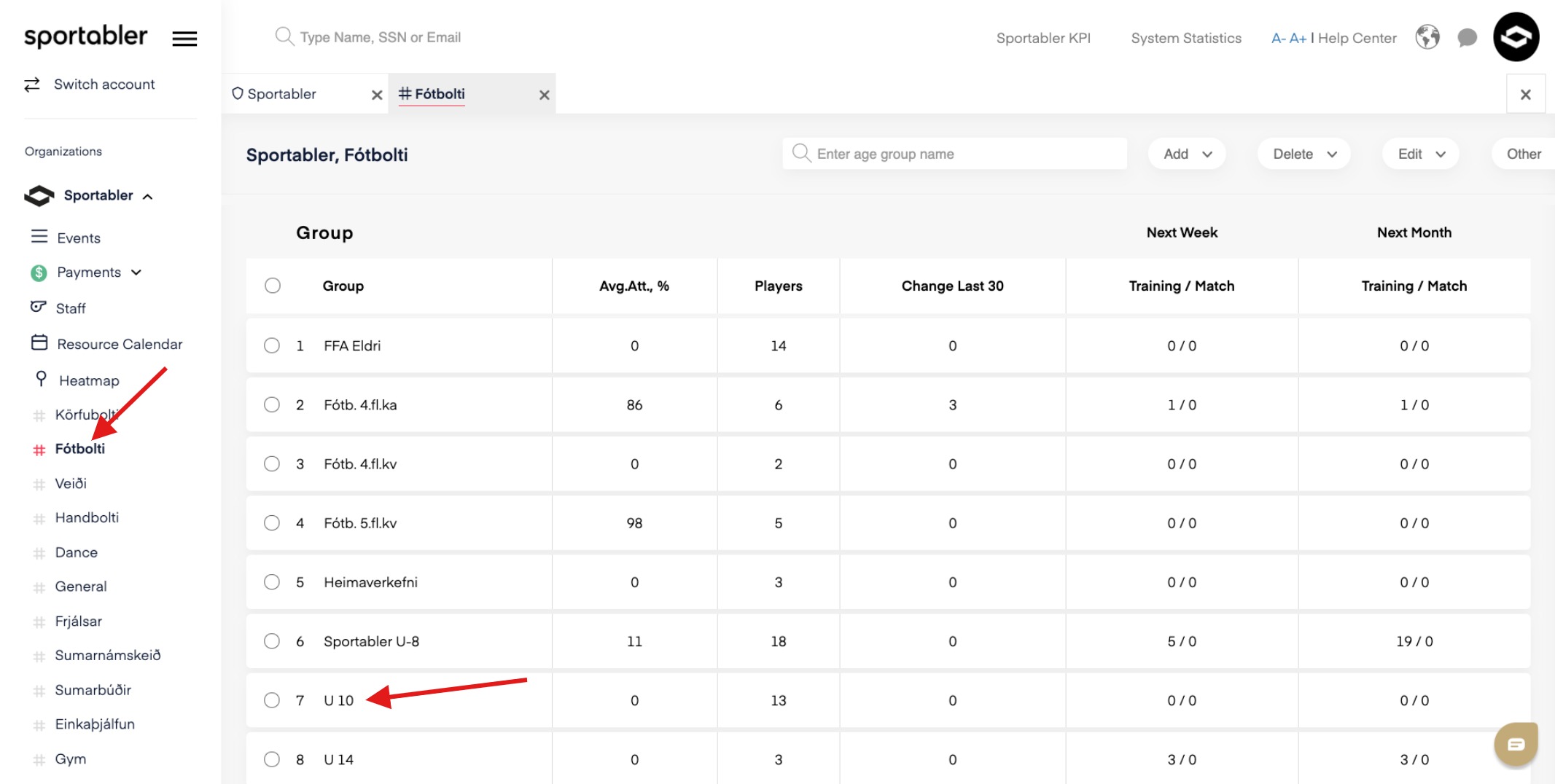Click the Staff whistle icon

point(39,307)
